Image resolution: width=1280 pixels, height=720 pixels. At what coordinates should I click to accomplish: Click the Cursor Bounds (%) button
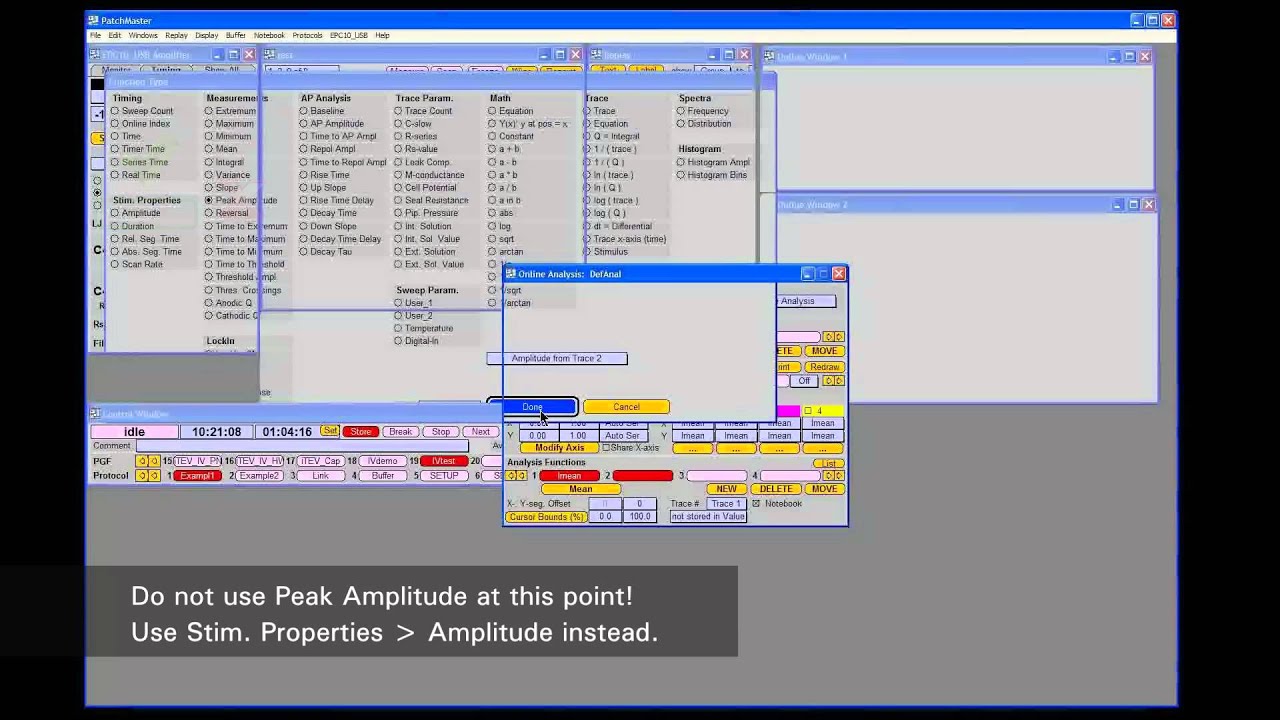pos(546,517)
